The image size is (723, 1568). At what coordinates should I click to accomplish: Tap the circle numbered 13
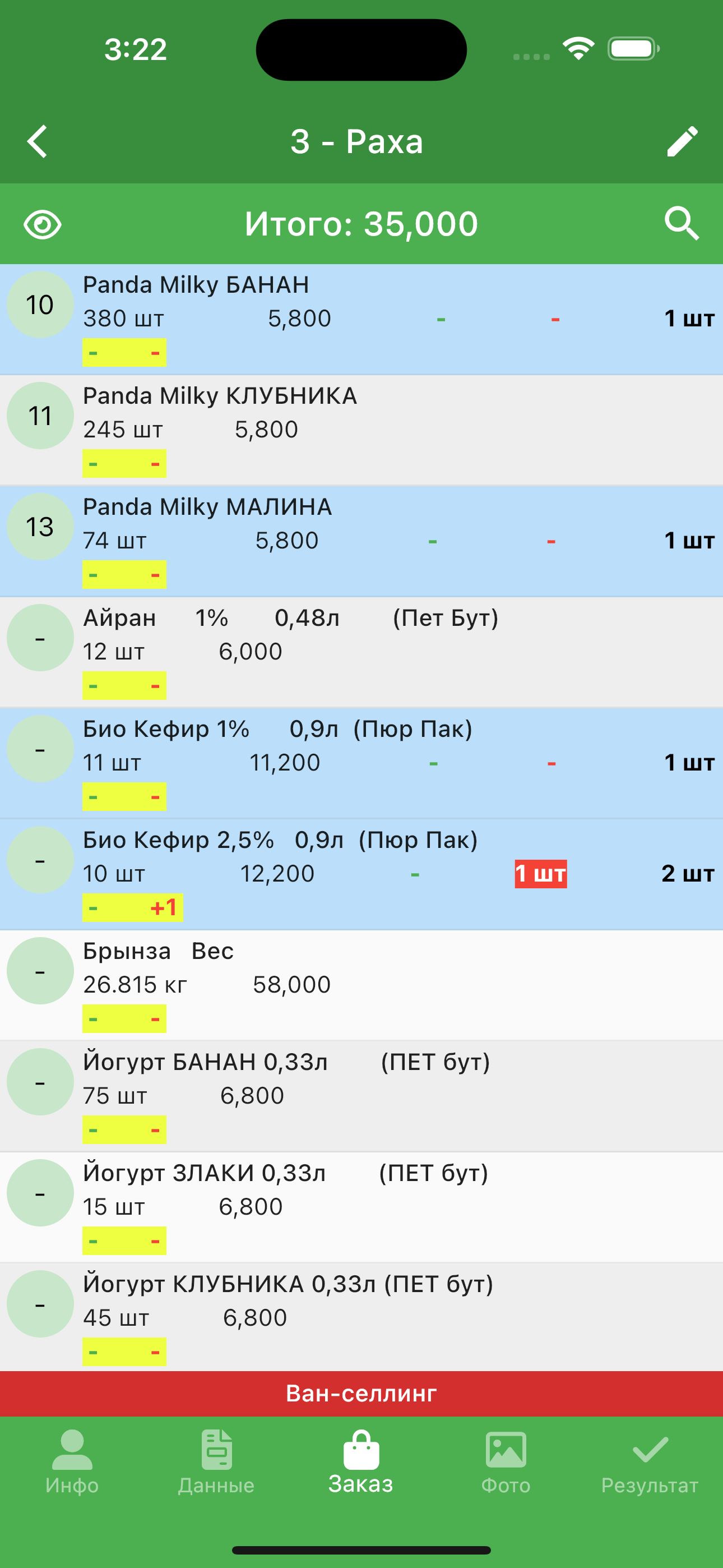tap(40, 527)
